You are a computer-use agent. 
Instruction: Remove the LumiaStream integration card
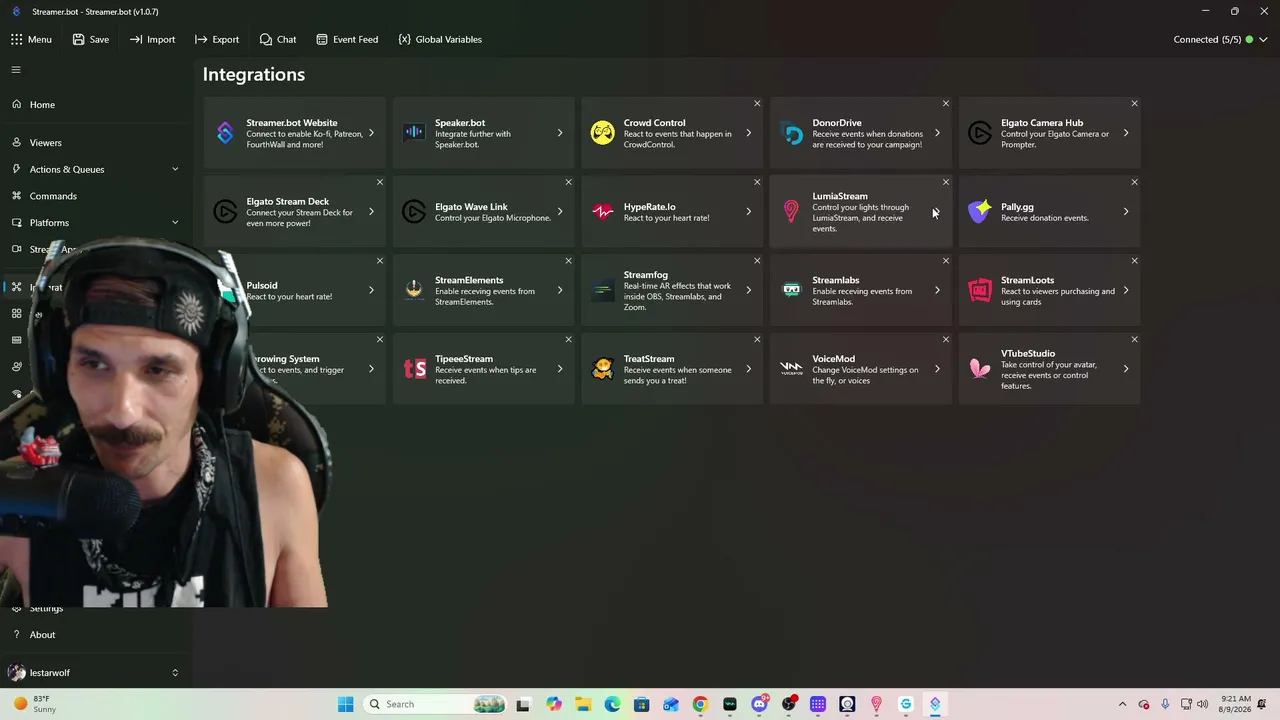click(946, 182)
